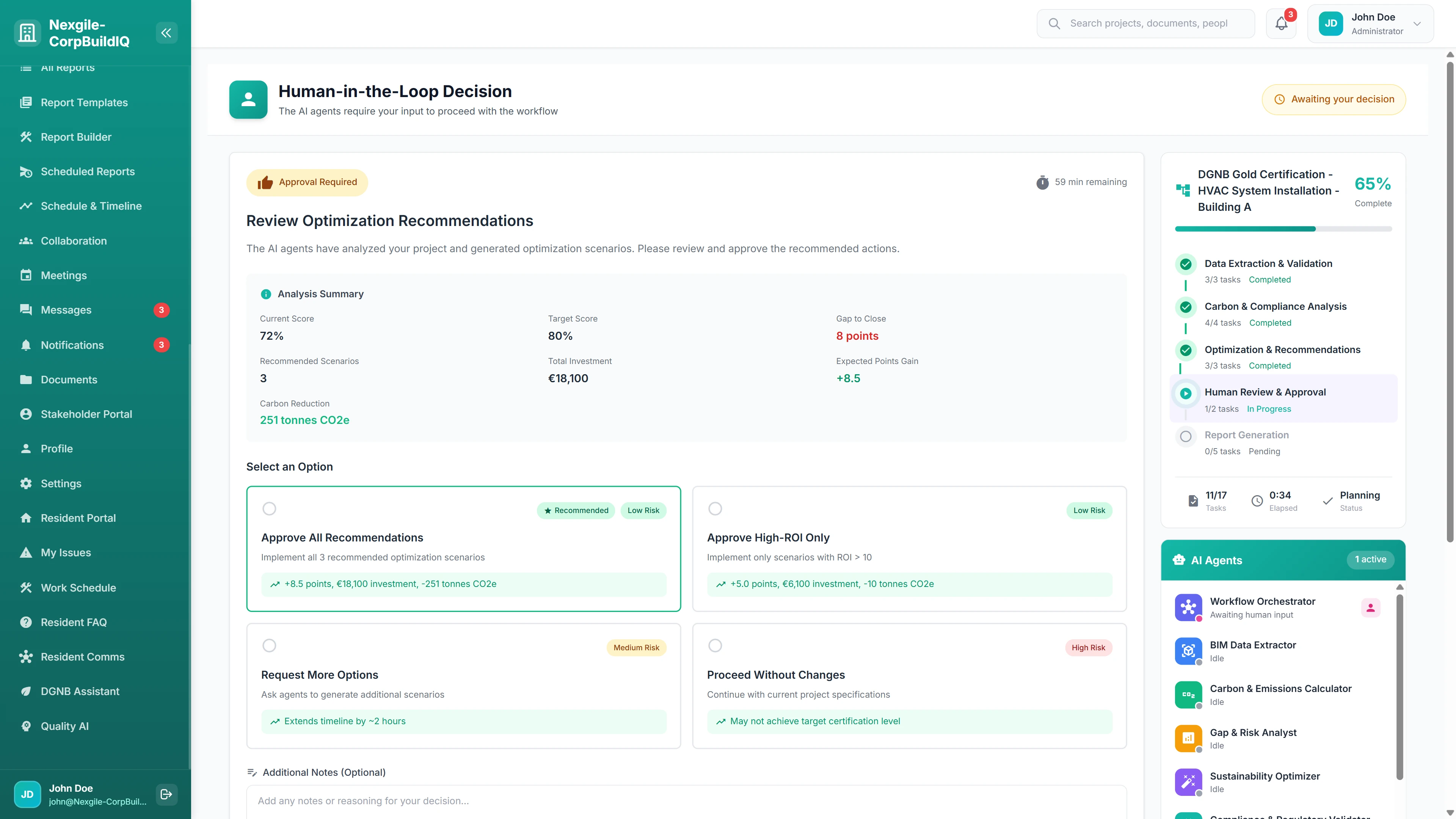Click the 65% Complete progress bar
1456x819 pixels.
coord(1283,229)
